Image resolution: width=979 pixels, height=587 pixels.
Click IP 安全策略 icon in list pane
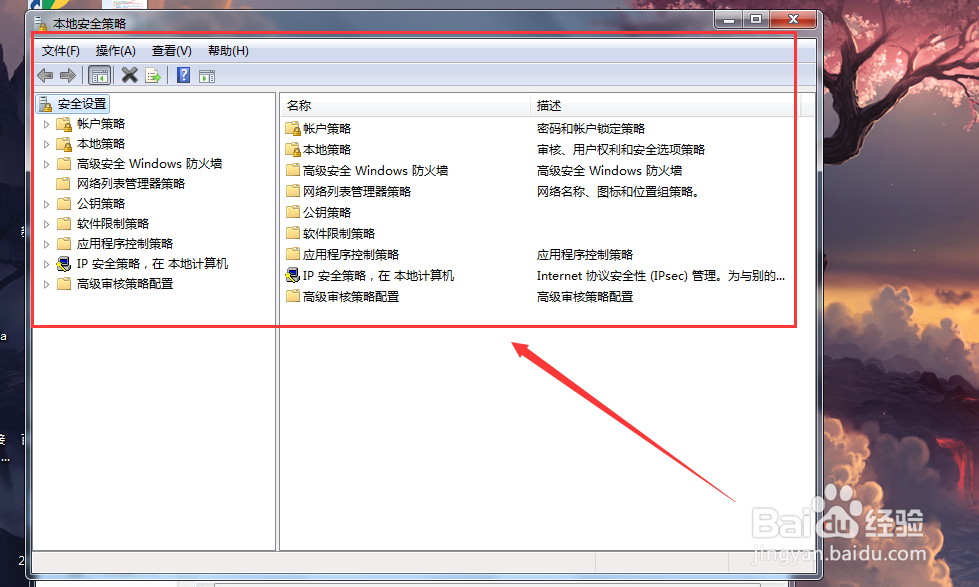pyautogui.click(x=293, y=275)
